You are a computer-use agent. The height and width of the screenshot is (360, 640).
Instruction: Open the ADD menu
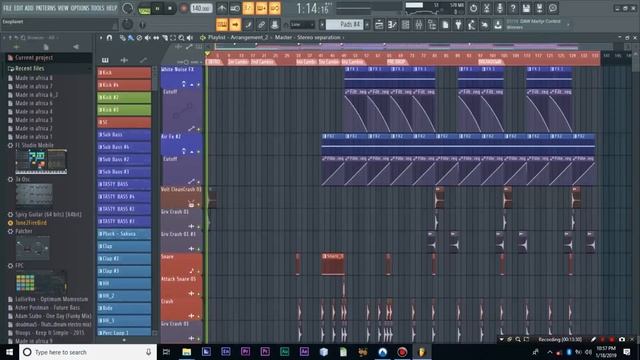(x=29, y=8)
